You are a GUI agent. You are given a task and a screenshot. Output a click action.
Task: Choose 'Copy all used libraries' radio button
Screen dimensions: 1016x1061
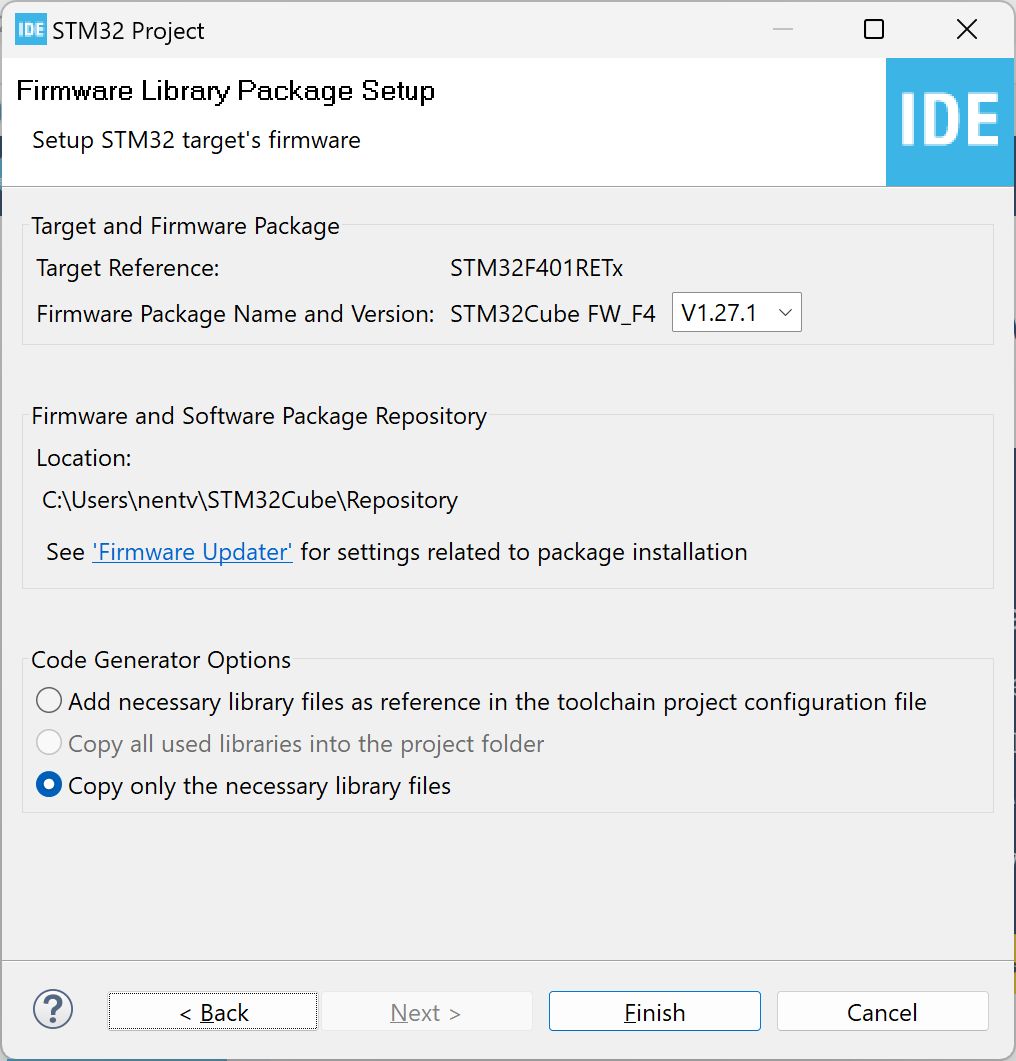pyautogui.click(x=49, y=743)
